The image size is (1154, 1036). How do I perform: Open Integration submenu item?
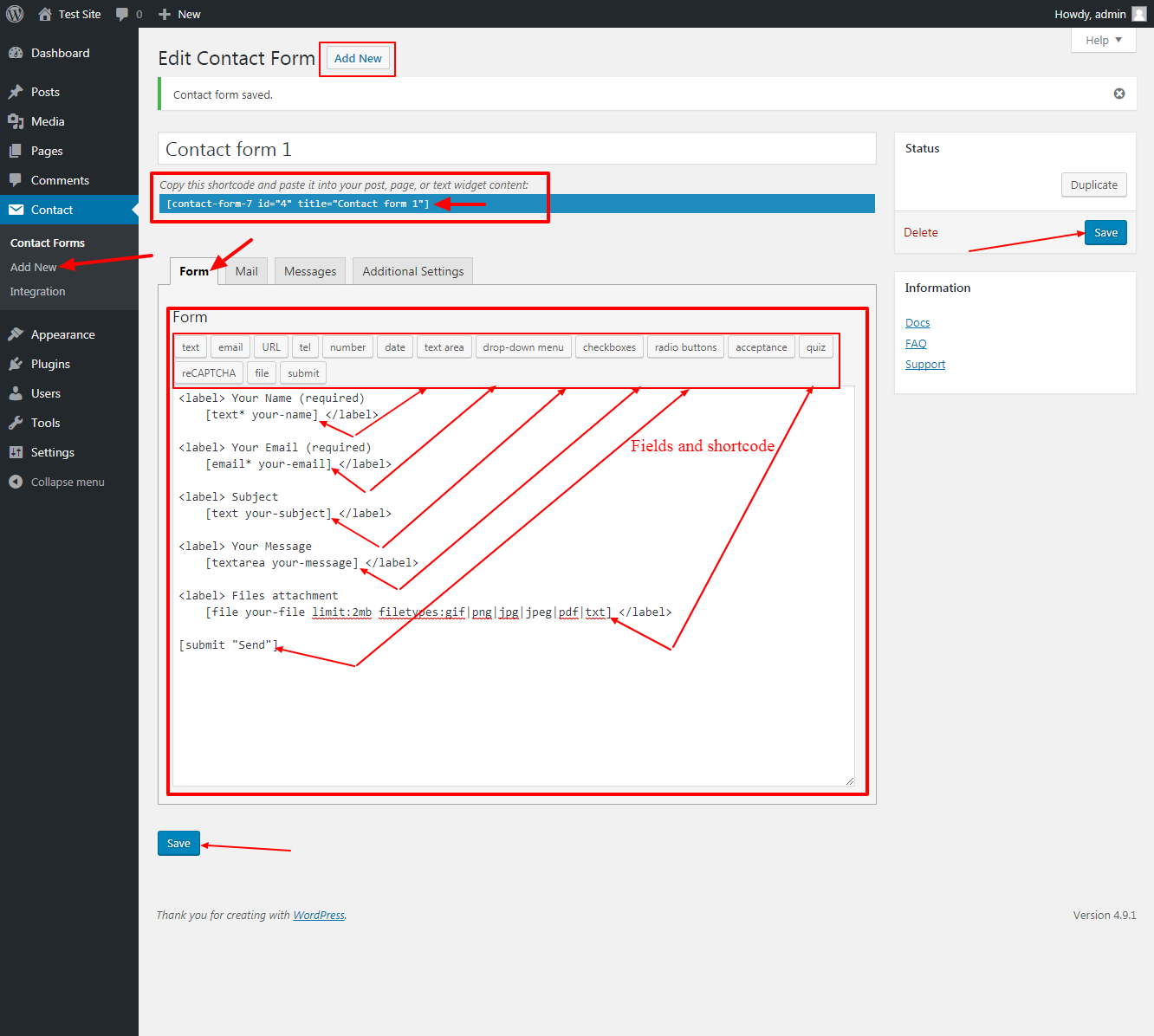point(38,291)
